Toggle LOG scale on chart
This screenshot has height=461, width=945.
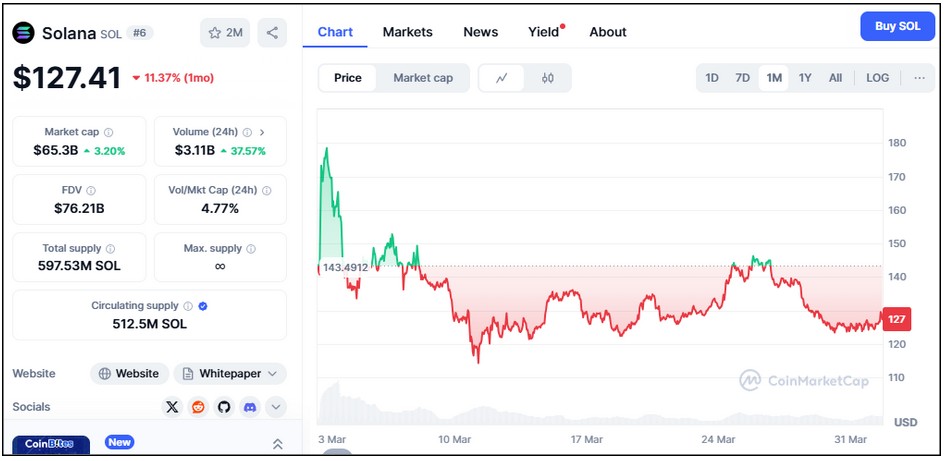877,78
